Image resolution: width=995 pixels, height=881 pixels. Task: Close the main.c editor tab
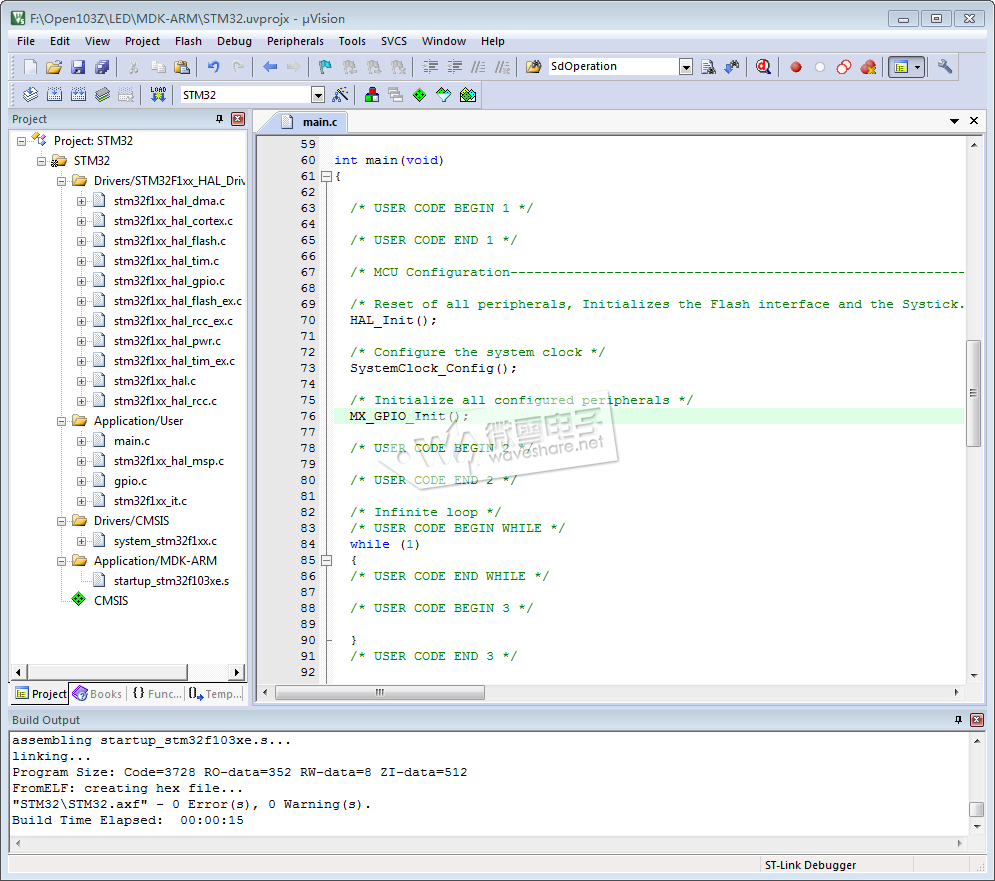[974, 121]
